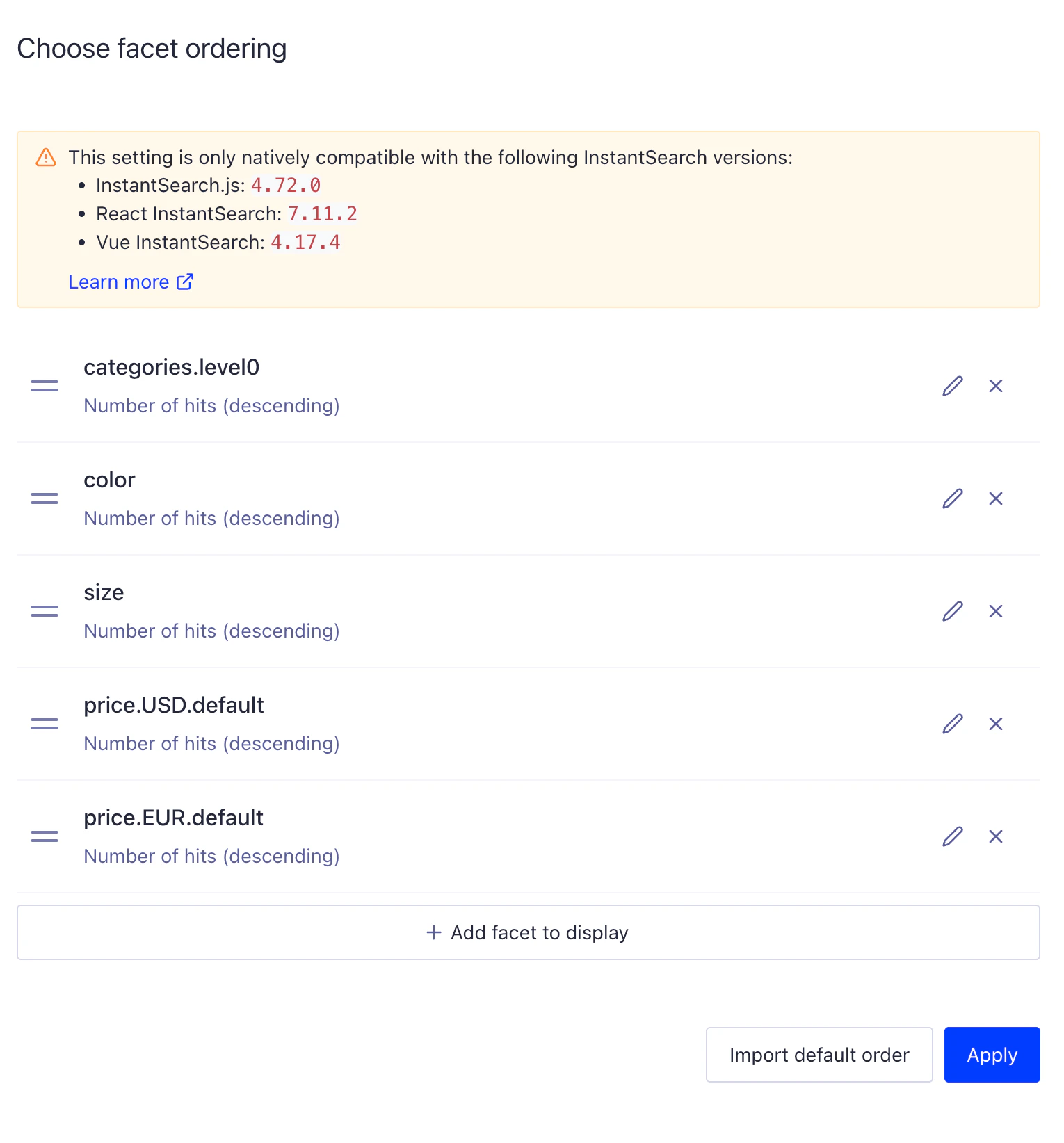Edit the price.EUR.default facet
The width and height of the screenshot is (1064, 1143).
pos(952,836)
